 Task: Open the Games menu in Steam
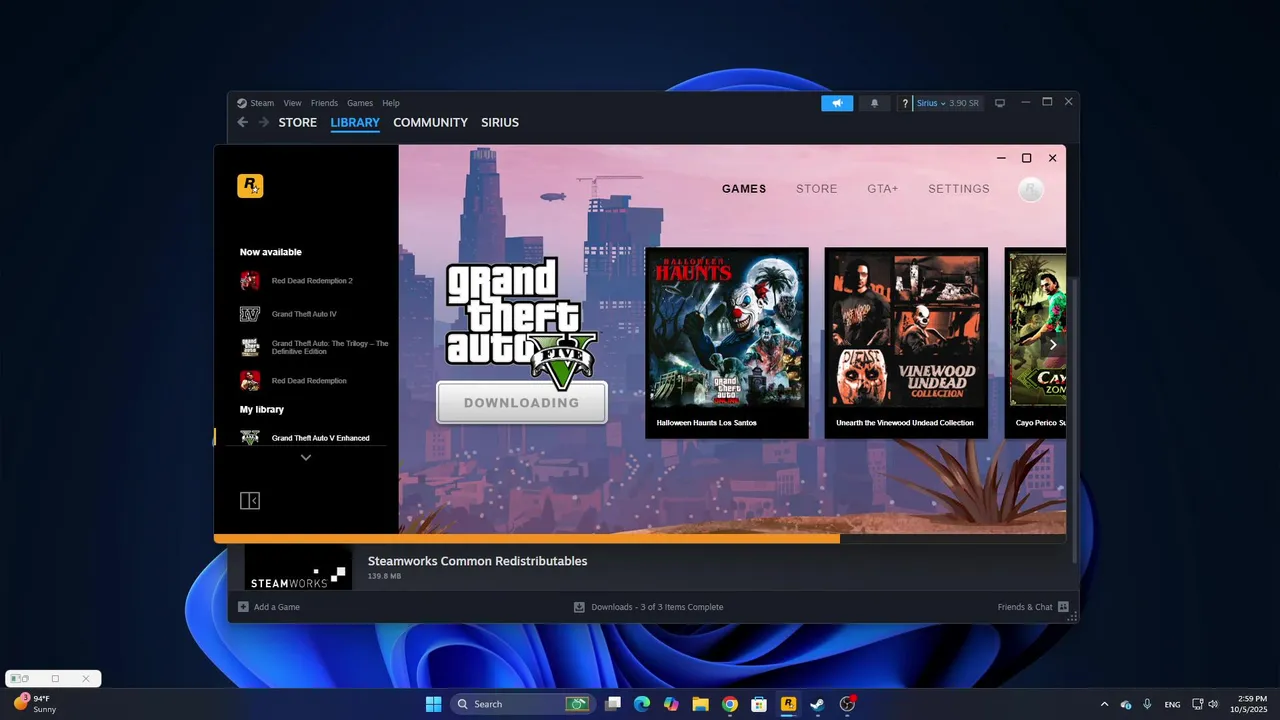360,103
